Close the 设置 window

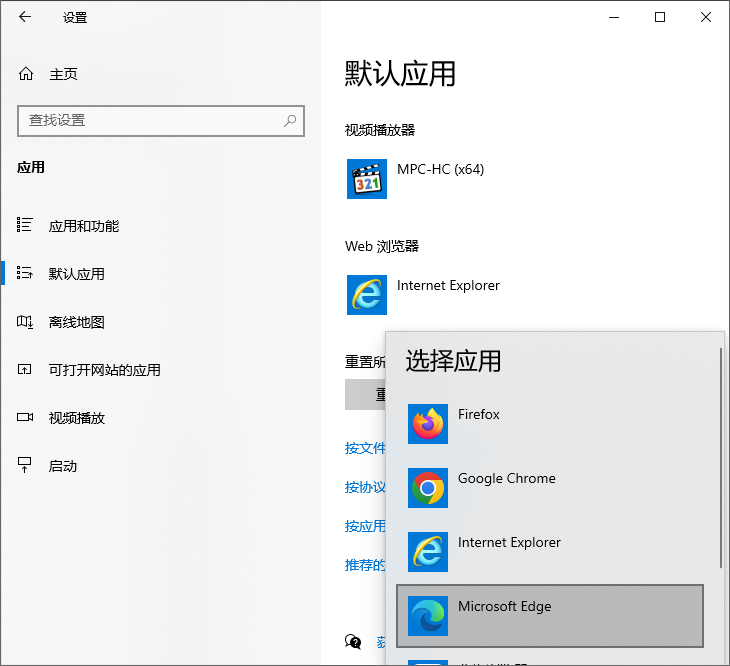[x=706, y=18]
